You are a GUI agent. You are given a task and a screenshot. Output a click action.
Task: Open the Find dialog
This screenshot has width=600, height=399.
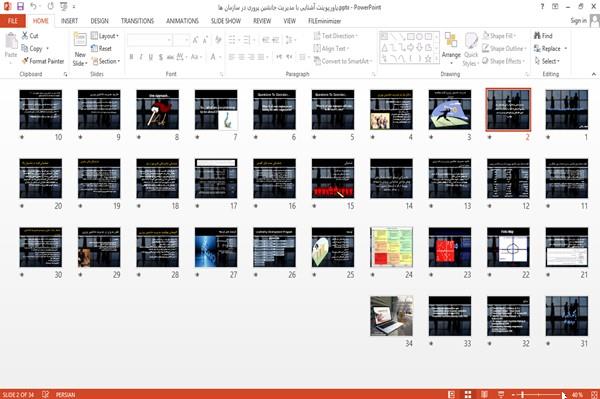pyautogui.click(x=543, y=36)
